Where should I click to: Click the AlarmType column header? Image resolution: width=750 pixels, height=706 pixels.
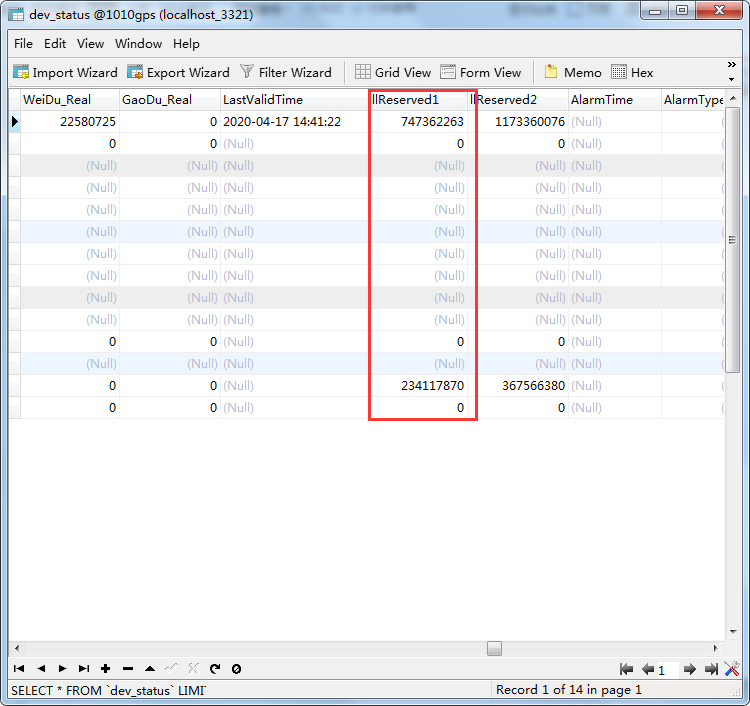pyautogui.click(x=693, y=99)
